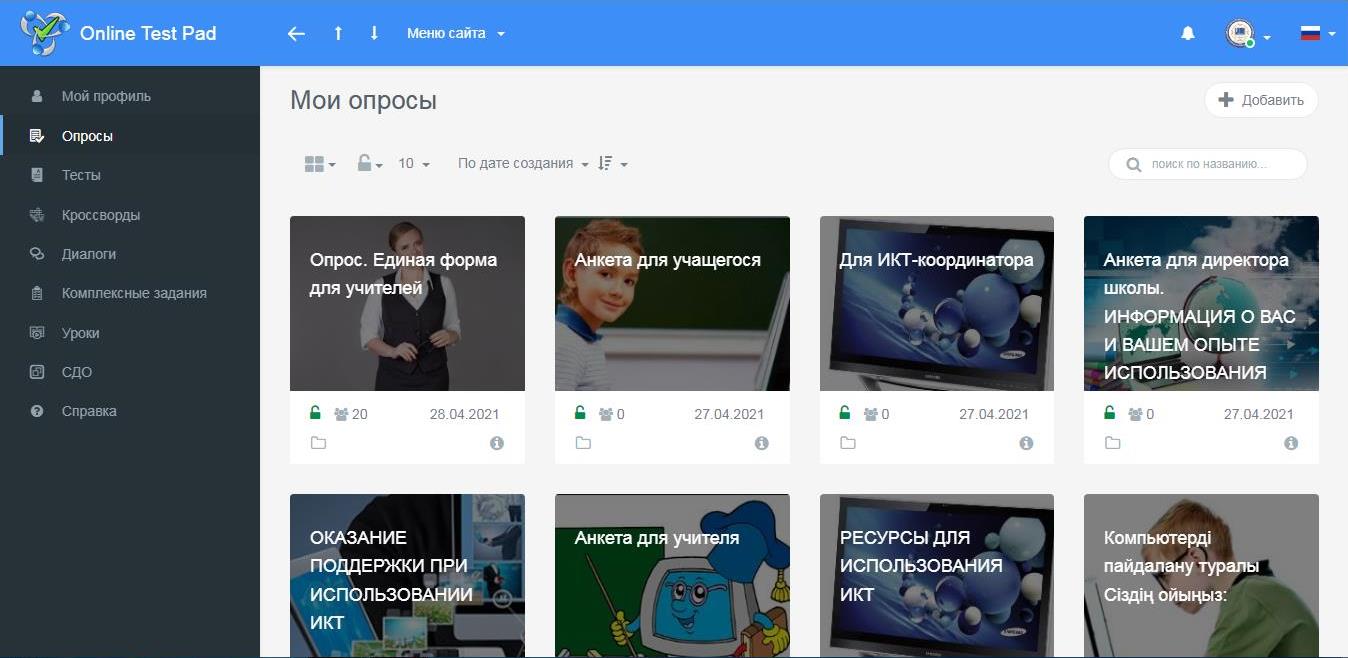Open the user avatar account menu
This screenshot has height=658, width=1348.
(x=1247, y=34)
